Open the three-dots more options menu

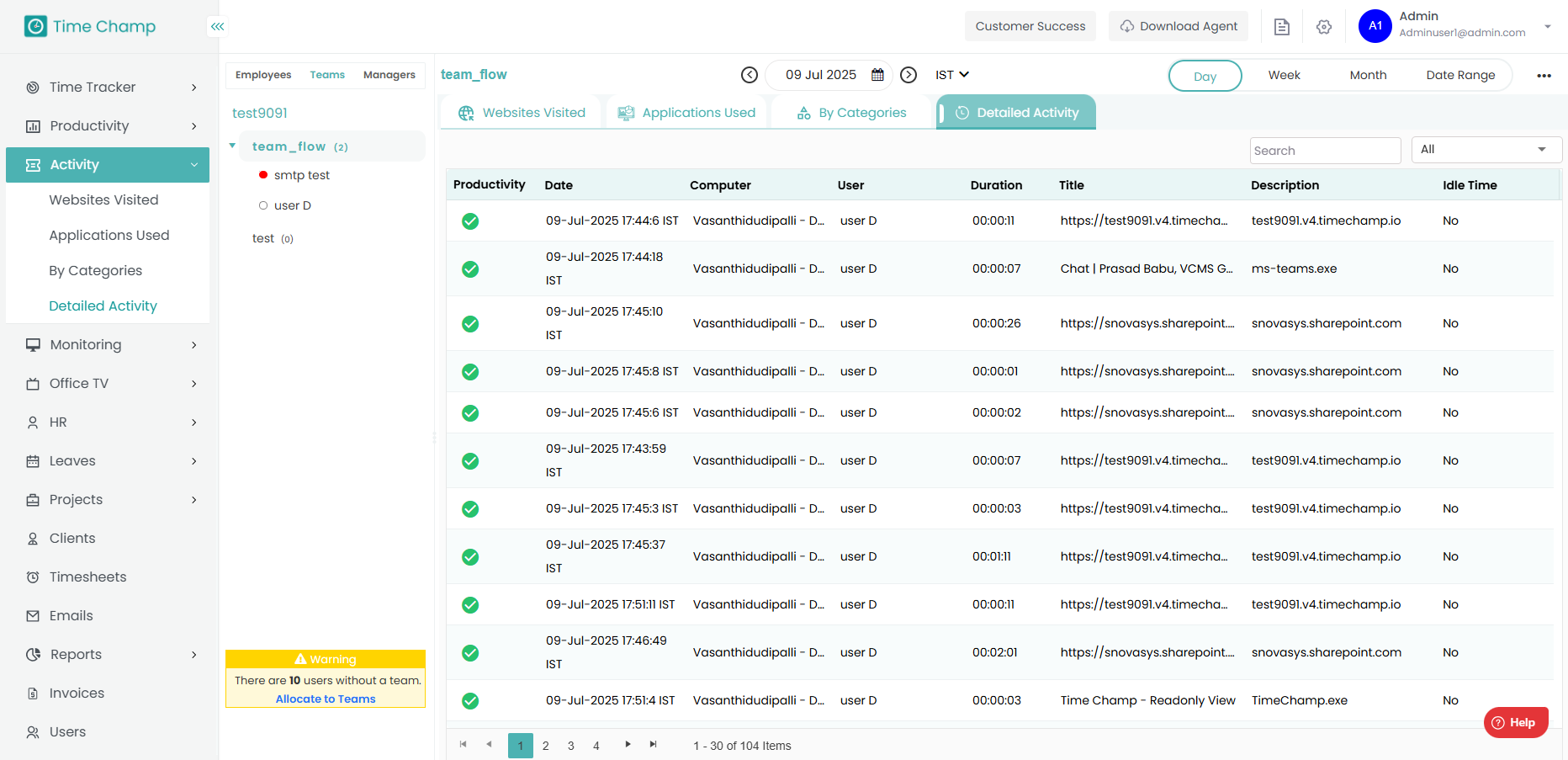(1544, 76)
